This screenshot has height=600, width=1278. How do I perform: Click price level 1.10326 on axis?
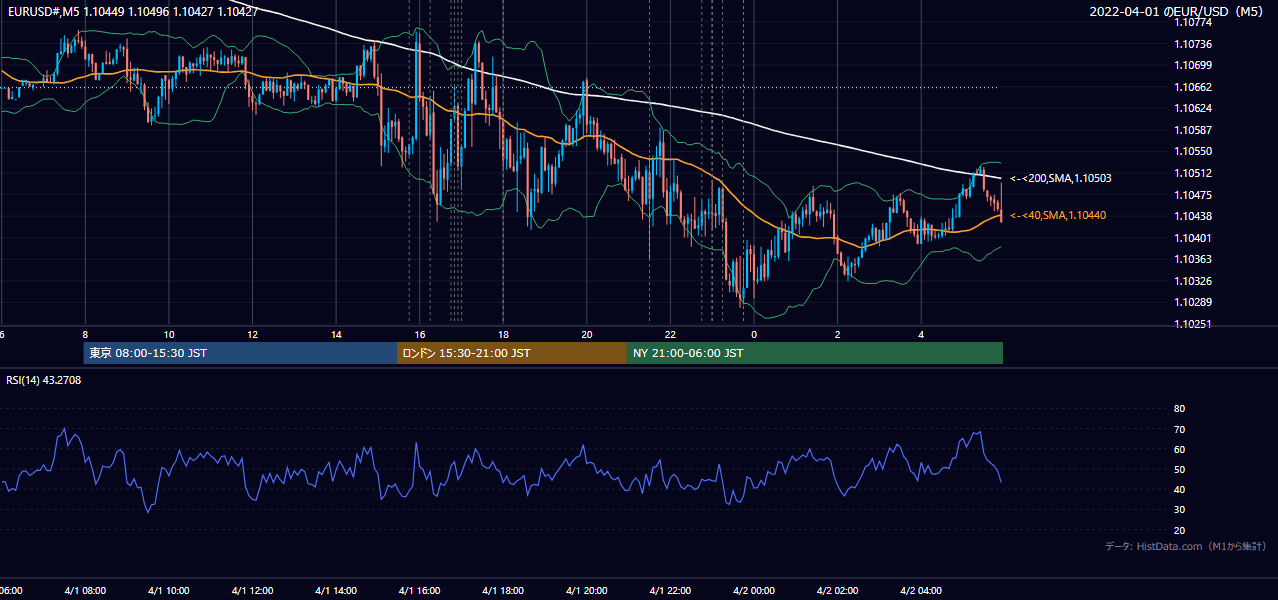(x=1191, y=281)
